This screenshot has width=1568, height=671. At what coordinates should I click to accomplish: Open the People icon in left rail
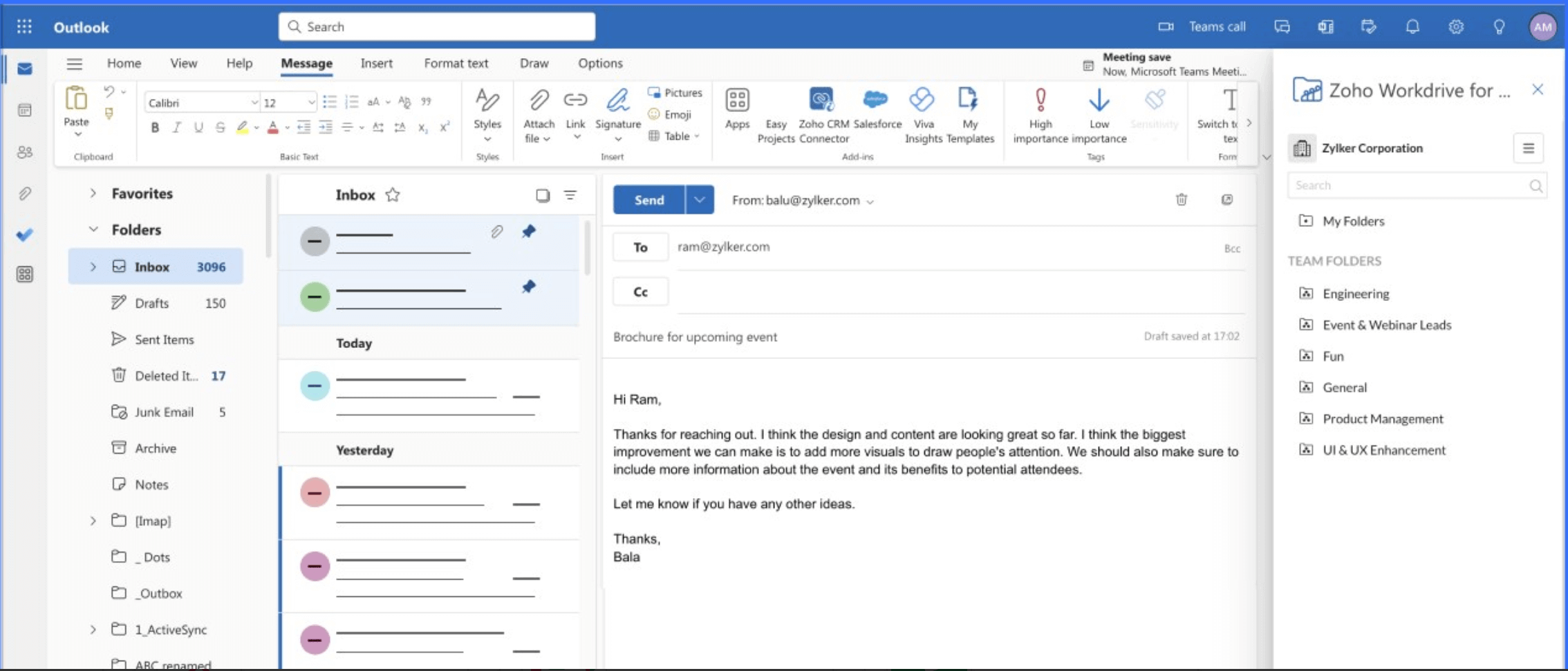(25, 151)
